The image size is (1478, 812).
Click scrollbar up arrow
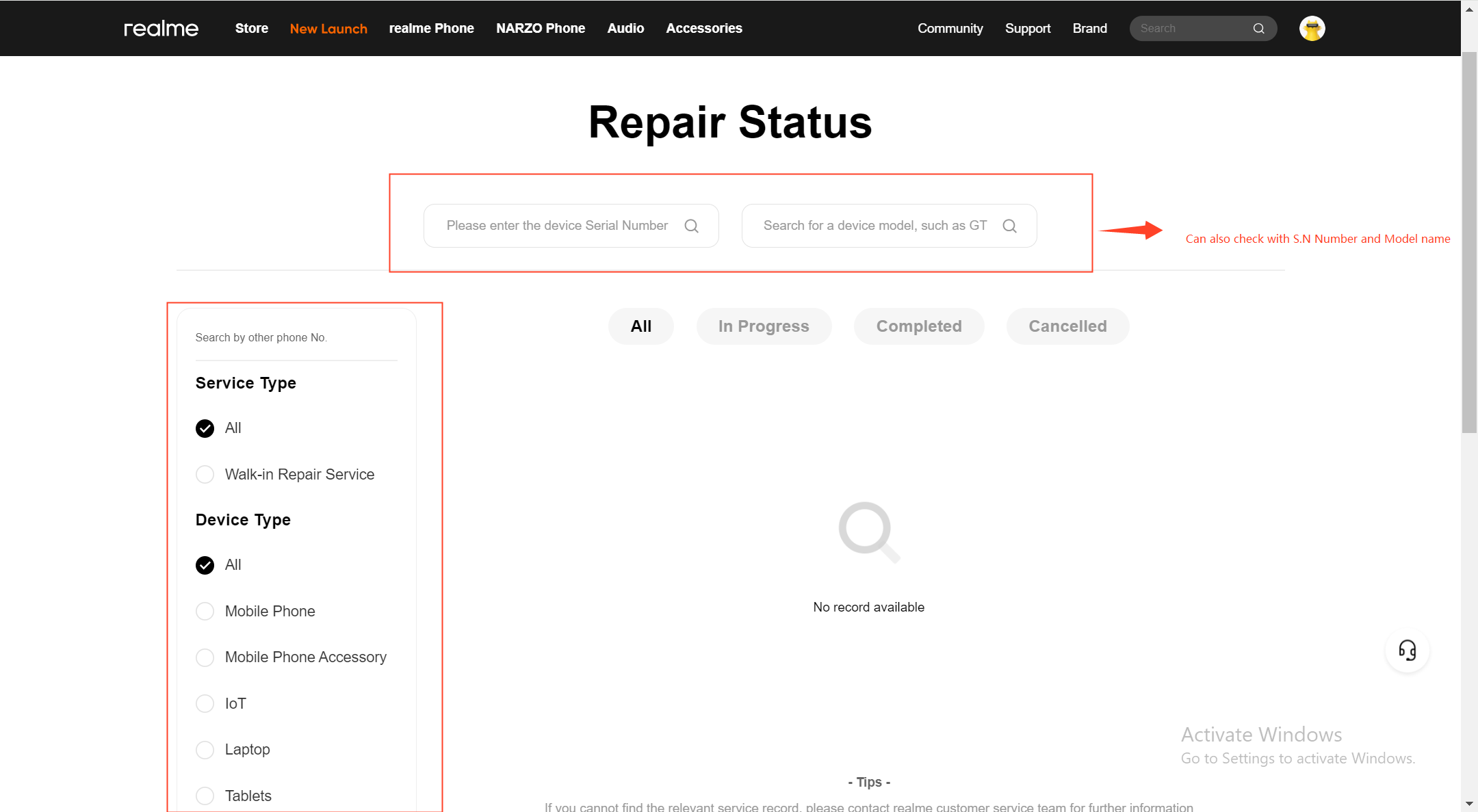point(1469,10)
